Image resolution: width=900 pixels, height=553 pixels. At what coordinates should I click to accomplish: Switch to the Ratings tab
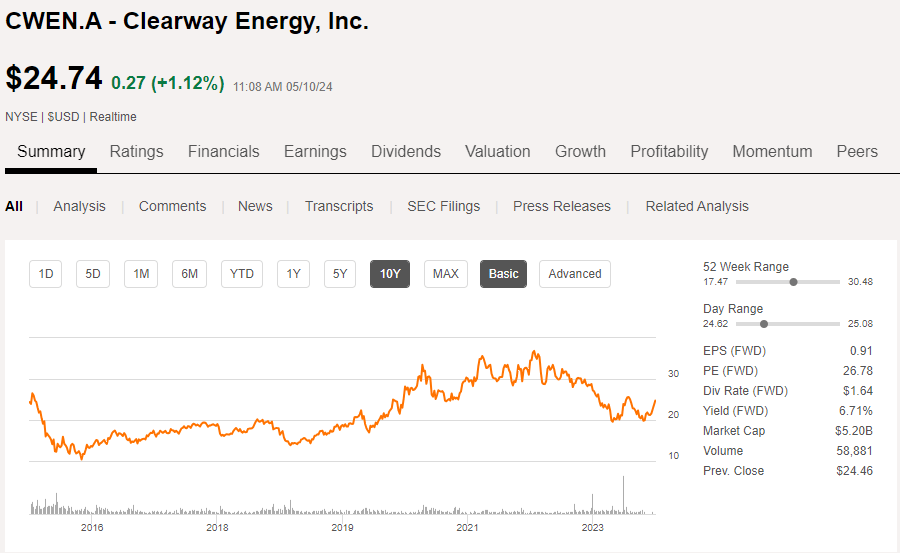[x=136, y=151]
